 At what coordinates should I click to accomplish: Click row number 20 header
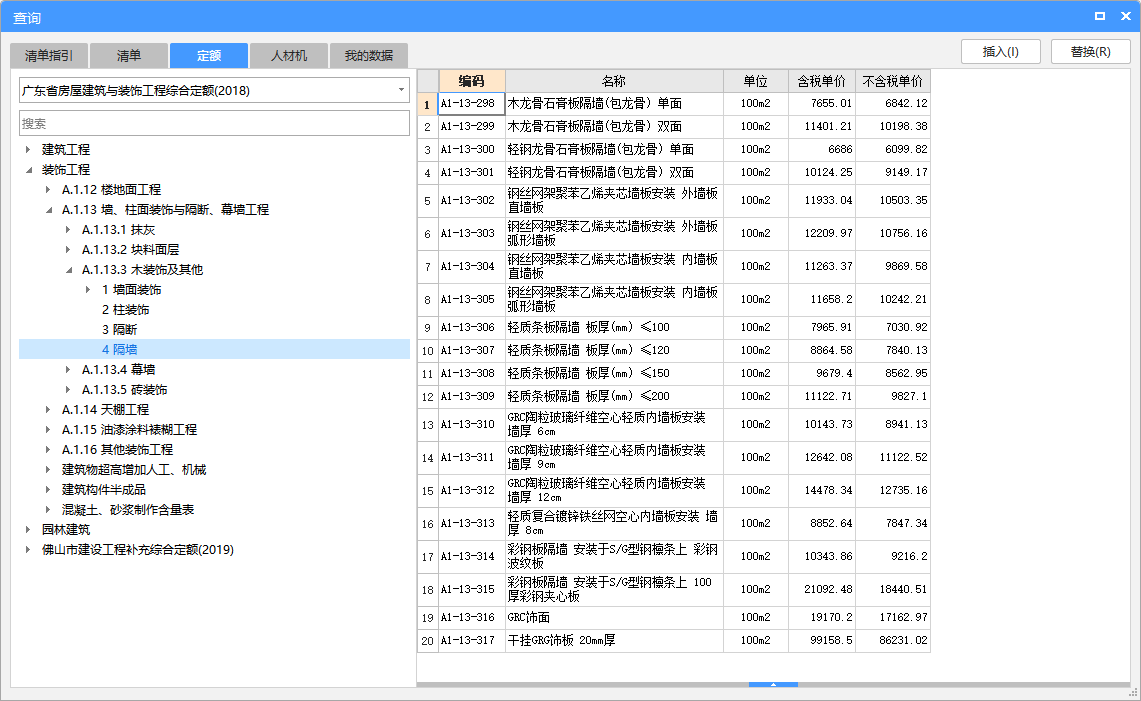[x=427, y=641]
